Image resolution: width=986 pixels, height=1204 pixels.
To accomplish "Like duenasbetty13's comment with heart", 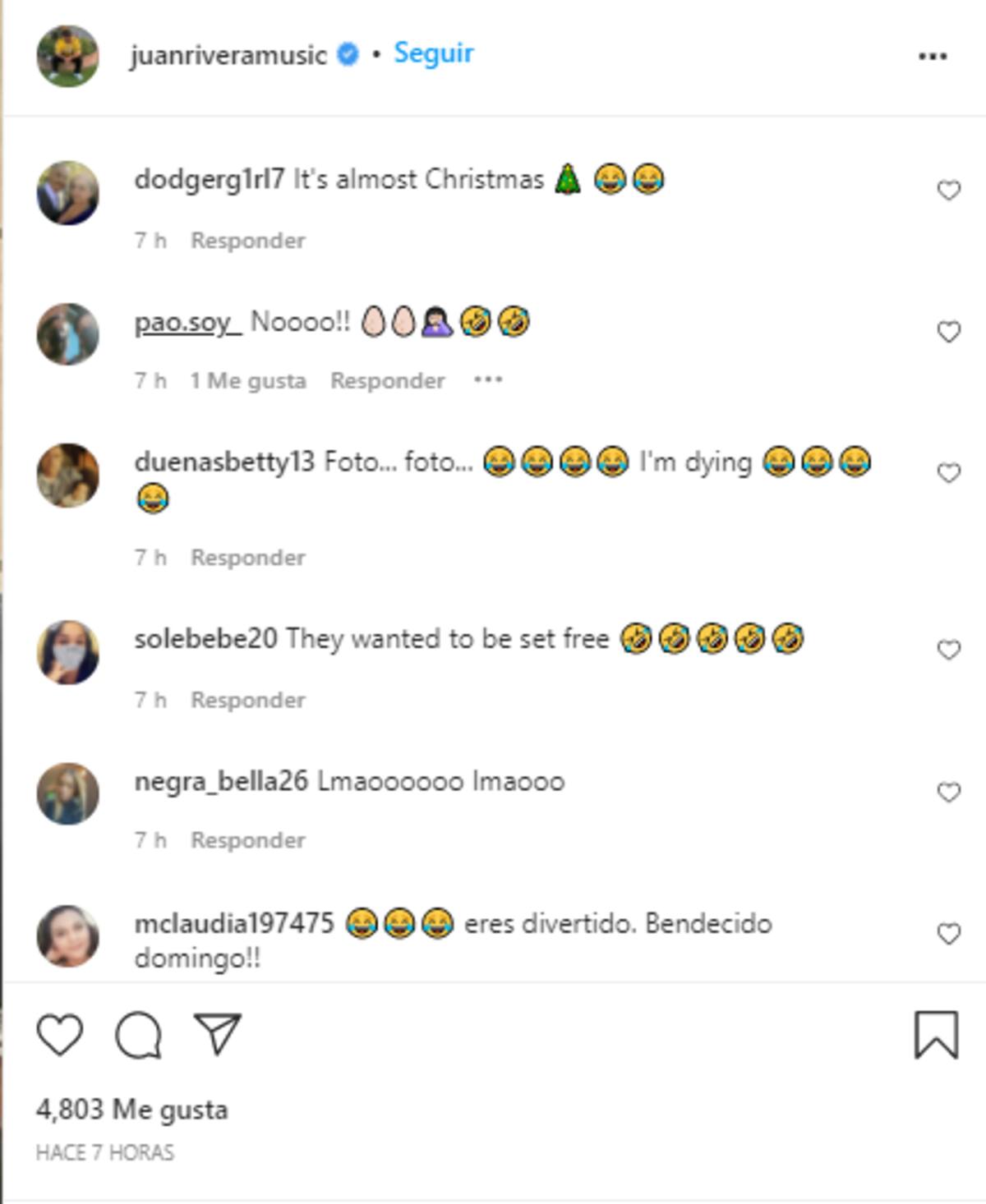I will (x=948, y=473).
